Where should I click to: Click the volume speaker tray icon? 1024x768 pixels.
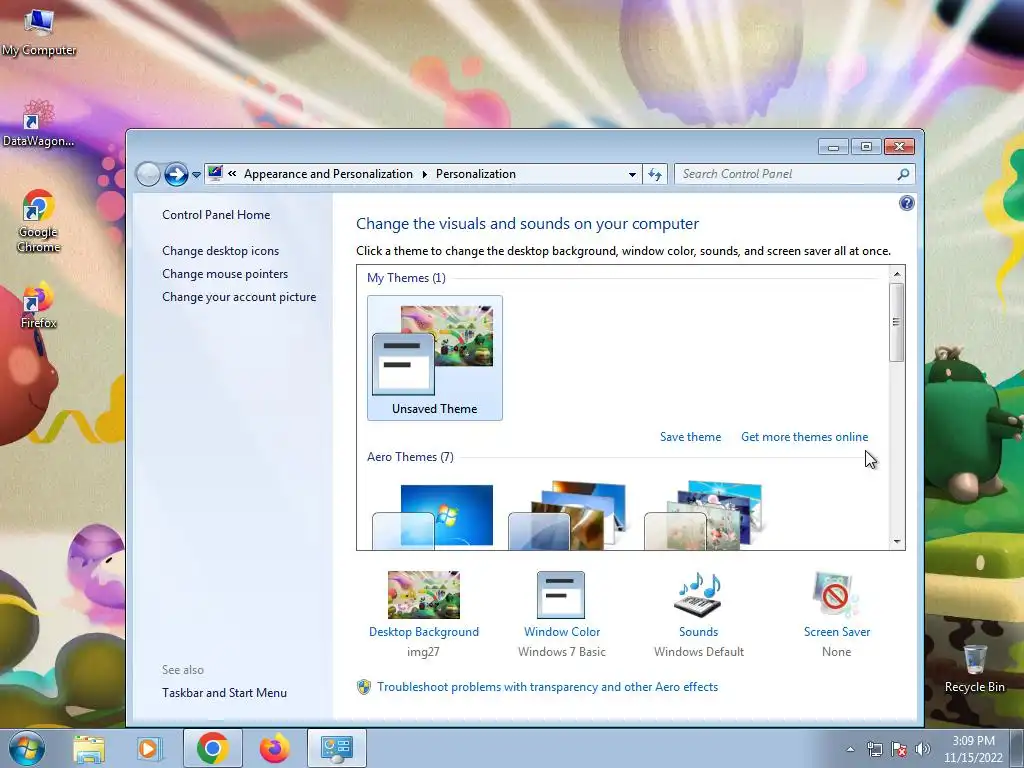923,749
